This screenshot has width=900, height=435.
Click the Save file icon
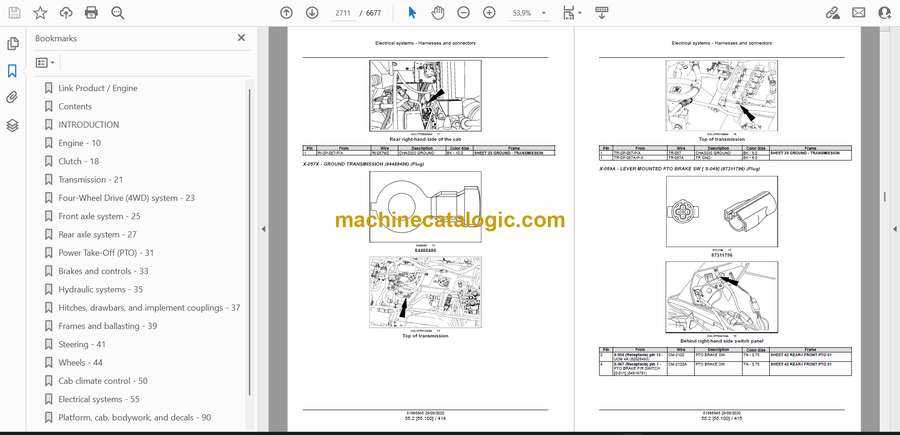tap(14, 13)
